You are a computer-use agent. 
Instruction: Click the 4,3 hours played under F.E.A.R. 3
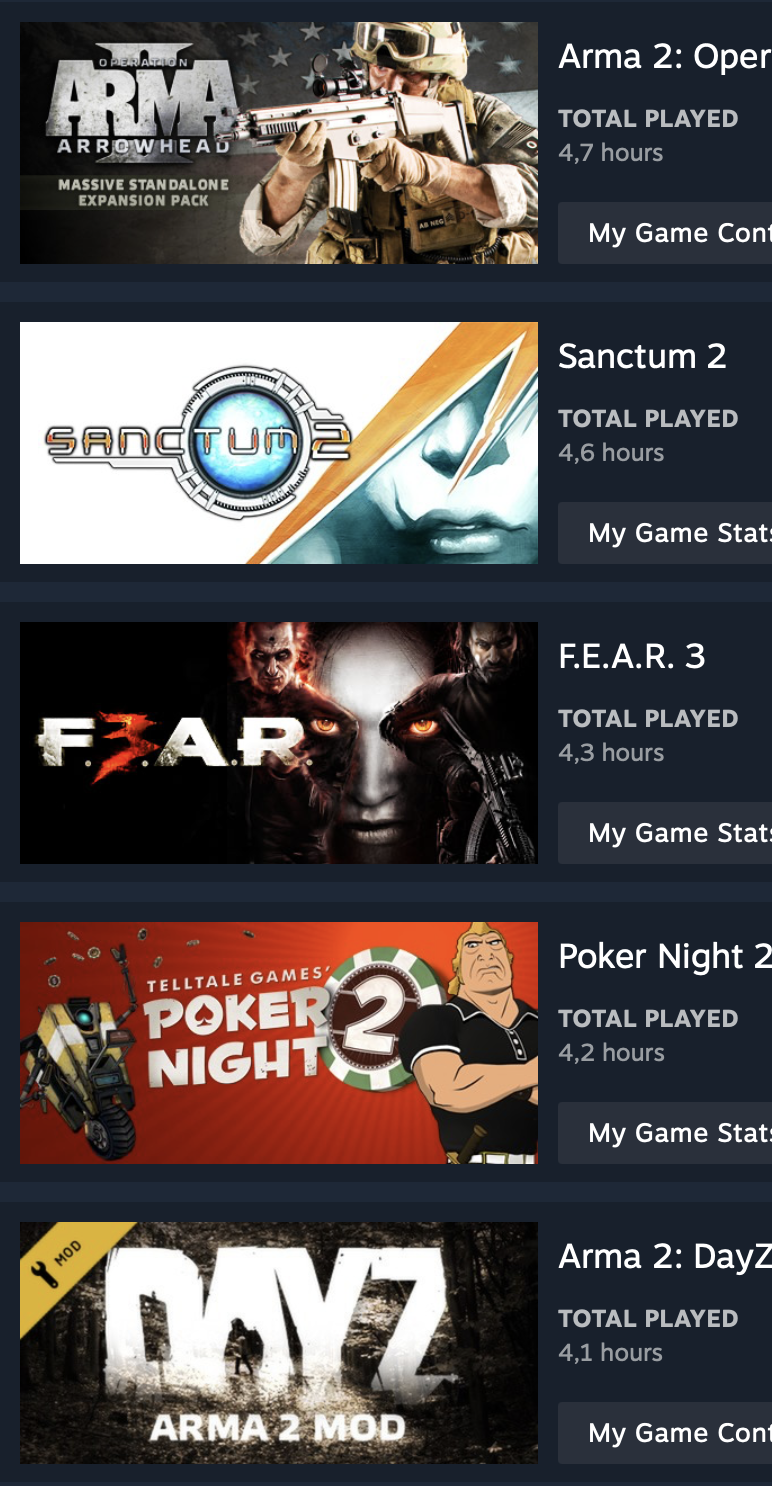tap(611, 753)
